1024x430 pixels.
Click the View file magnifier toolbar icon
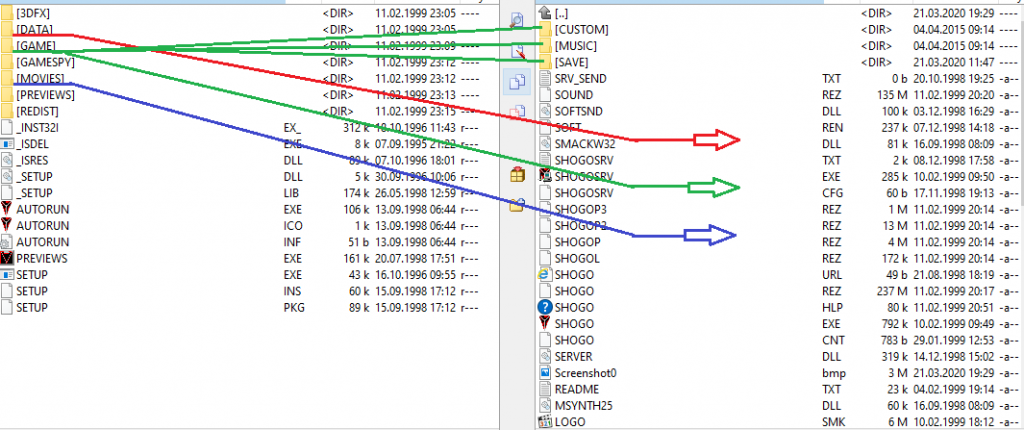[517, 20]
